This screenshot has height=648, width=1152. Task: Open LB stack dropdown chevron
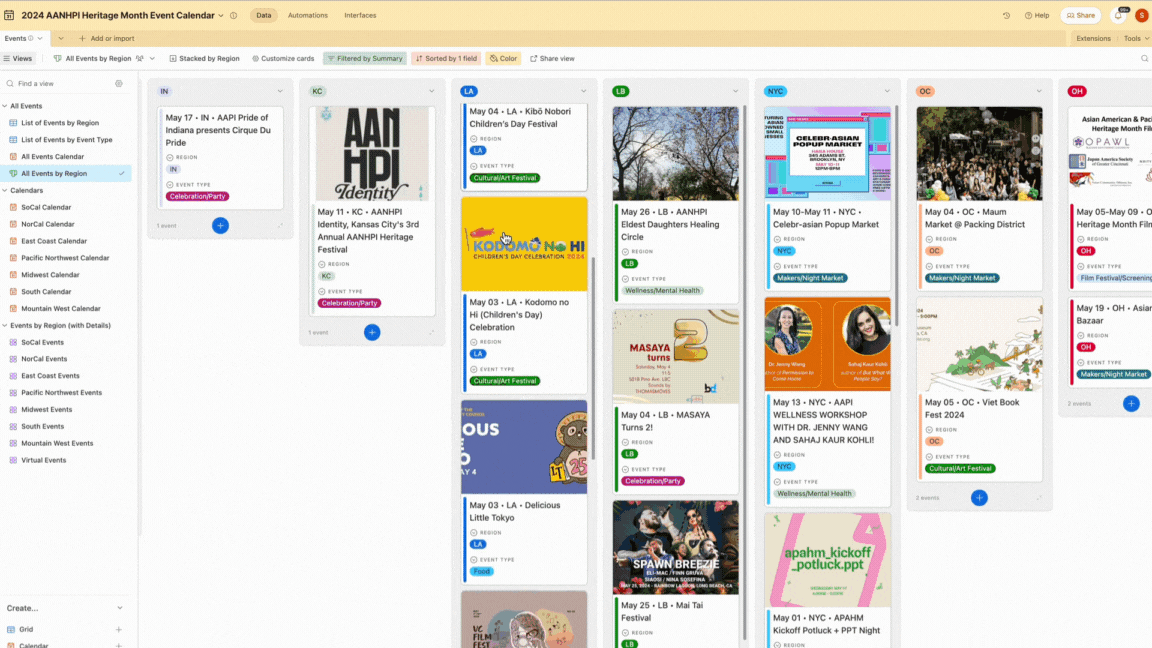click(735, 91)
